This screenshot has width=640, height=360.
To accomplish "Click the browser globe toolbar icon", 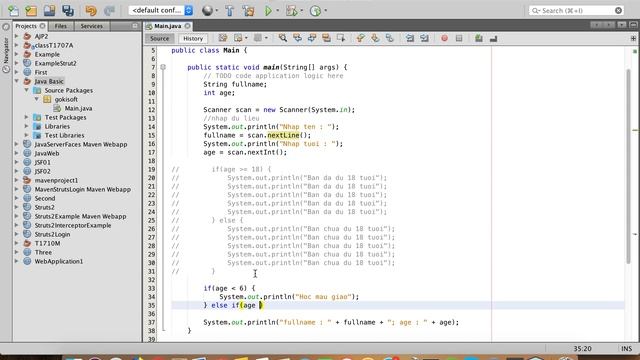I will tap(207, 11).
